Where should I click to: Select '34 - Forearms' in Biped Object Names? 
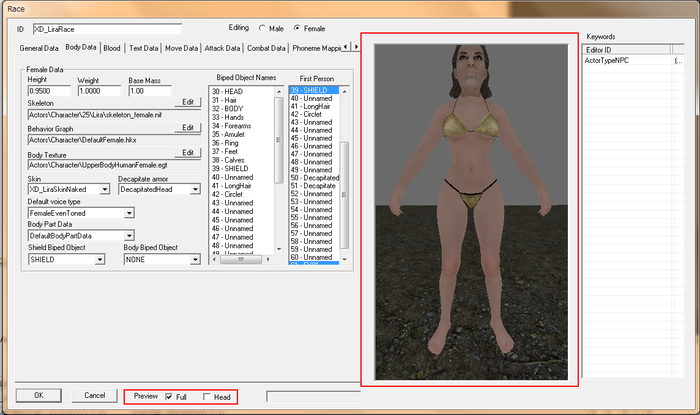pos(231,126)
